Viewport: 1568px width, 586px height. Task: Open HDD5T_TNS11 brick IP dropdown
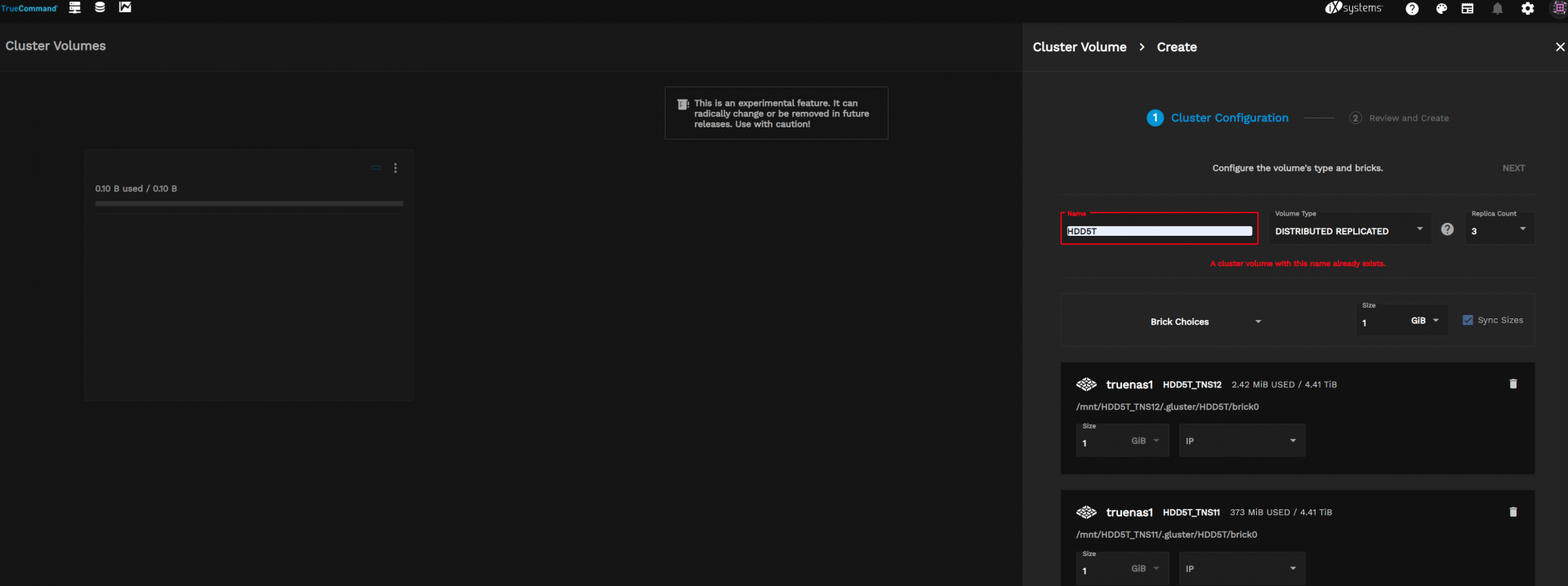[x=1241, y=569]
